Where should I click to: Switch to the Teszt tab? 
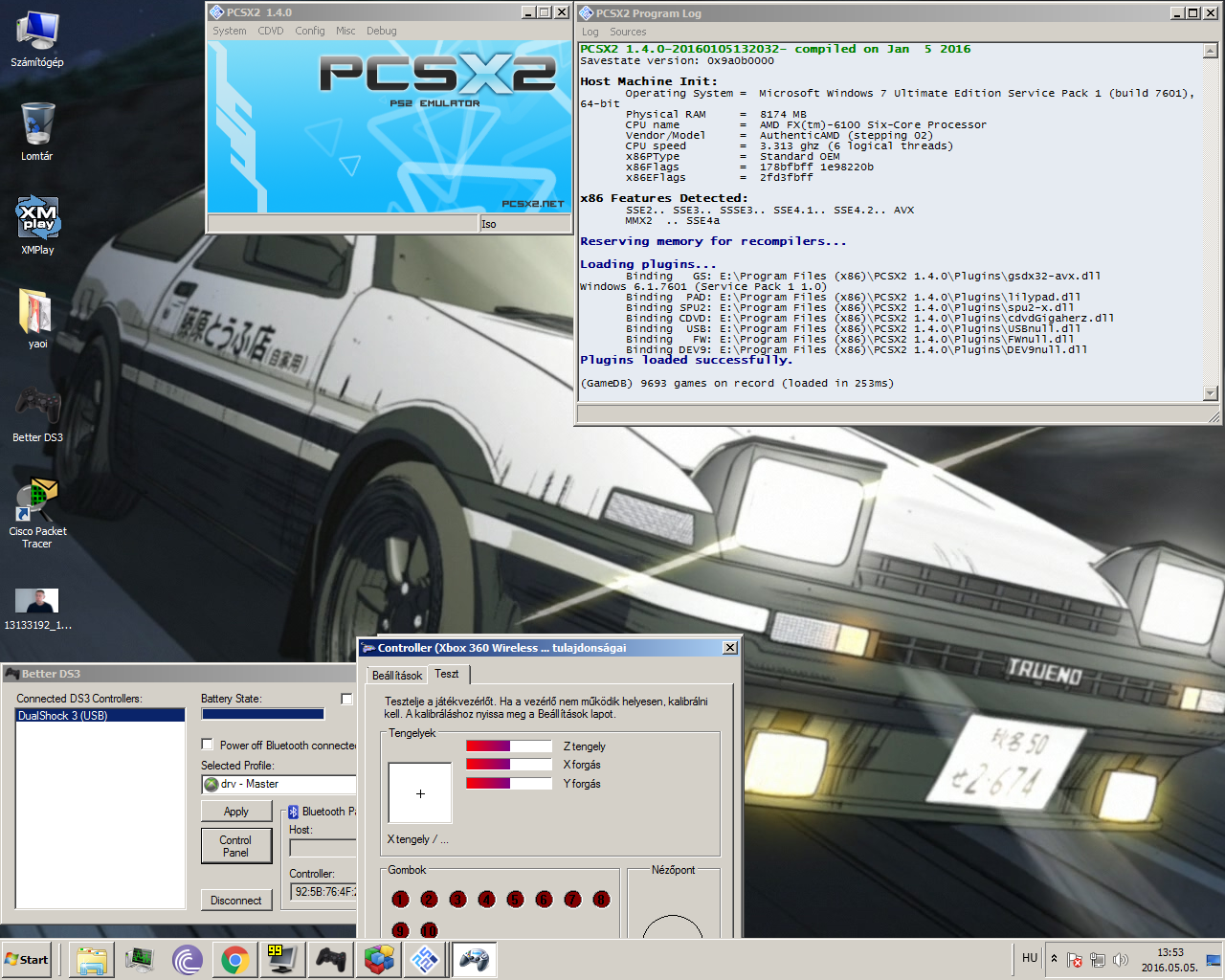point(447,674)
